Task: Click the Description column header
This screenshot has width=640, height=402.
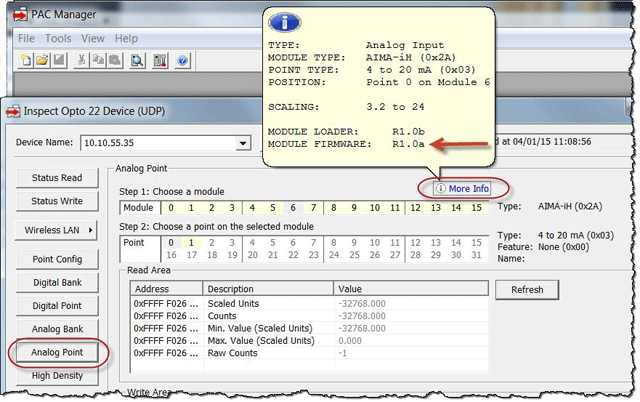Action: coord(268,289)
